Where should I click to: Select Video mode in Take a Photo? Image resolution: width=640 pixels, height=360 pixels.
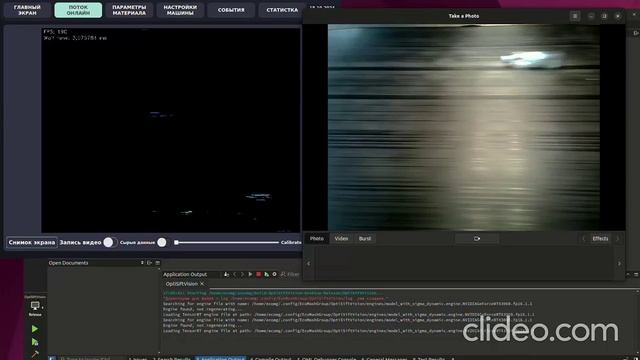(341, 238)
